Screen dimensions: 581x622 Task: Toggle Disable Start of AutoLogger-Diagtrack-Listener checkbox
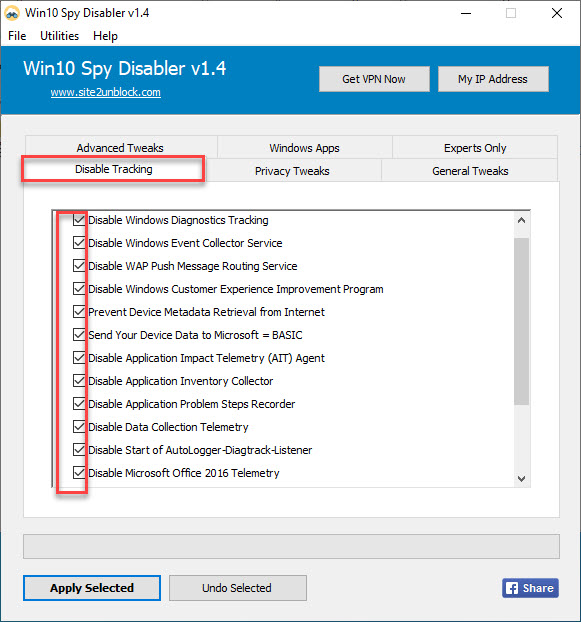(79, 450)
